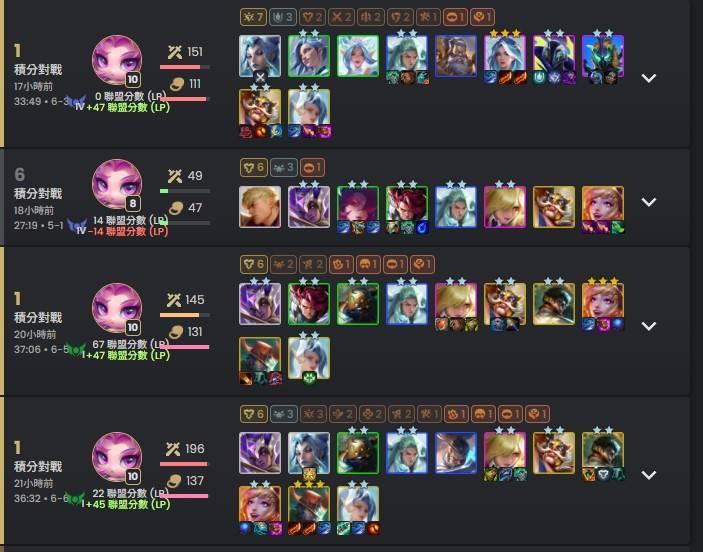Image resolution: width=703 pixels, height=552 pixels.
Task: Open the level 8 little legend avatar
Action: tap(117, 184)
